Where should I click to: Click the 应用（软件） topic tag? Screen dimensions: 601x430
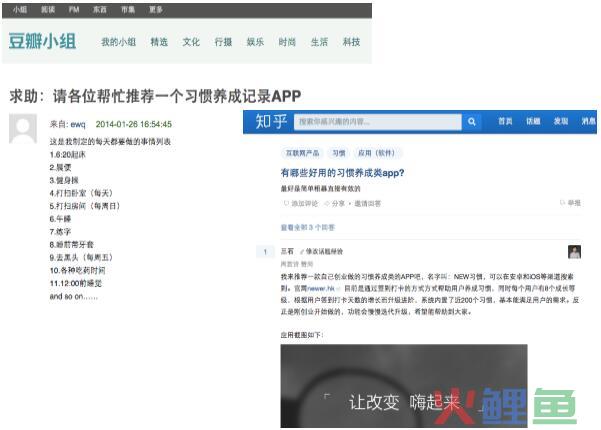tap(376, 153)
